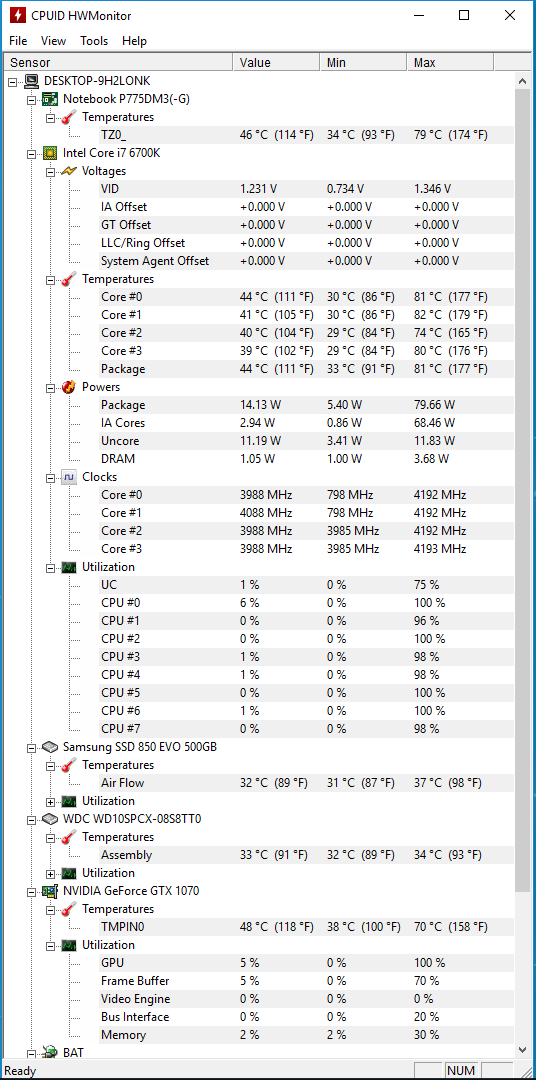Click the Sensor column header
The height and width of the screenshot is (1080, 536).
tap(118, 63)
